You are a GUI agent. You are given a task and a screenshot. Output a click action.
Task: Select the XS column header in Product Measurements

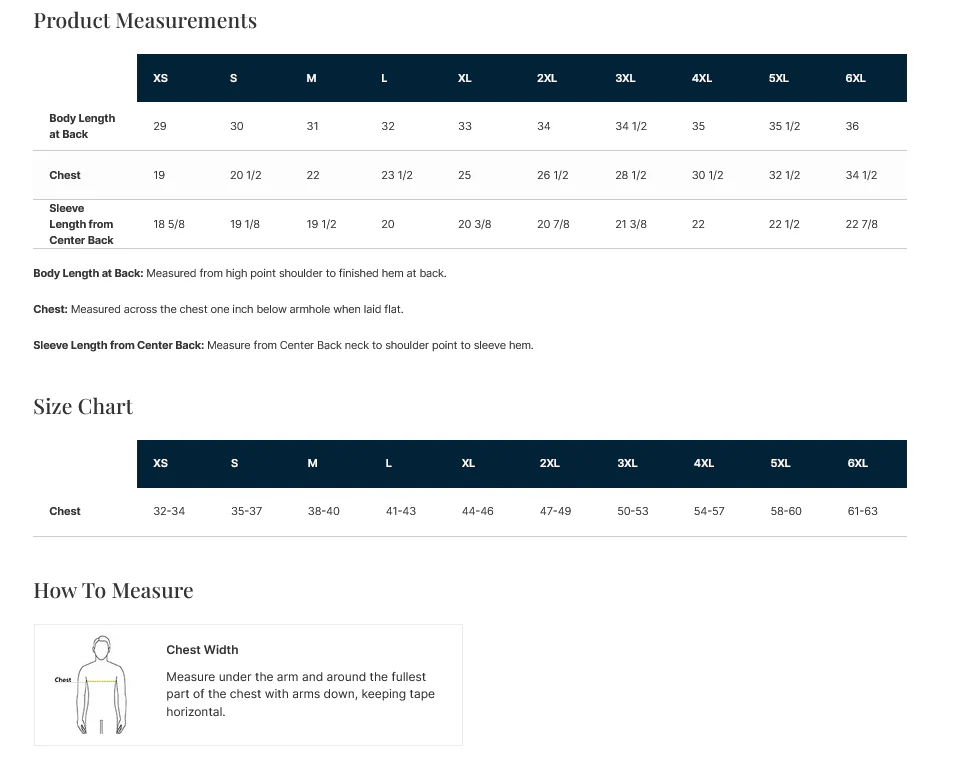161,78
